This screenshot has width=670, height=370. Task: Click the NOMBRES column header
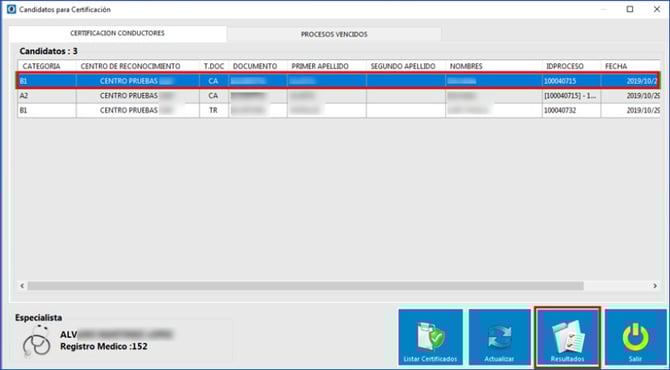[x=494, y=66]
